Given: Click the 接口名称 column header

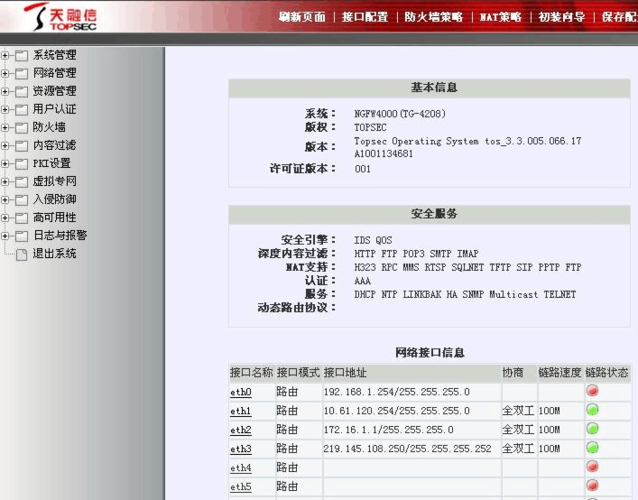Looking at the screenshot, I should coord(251,373).
